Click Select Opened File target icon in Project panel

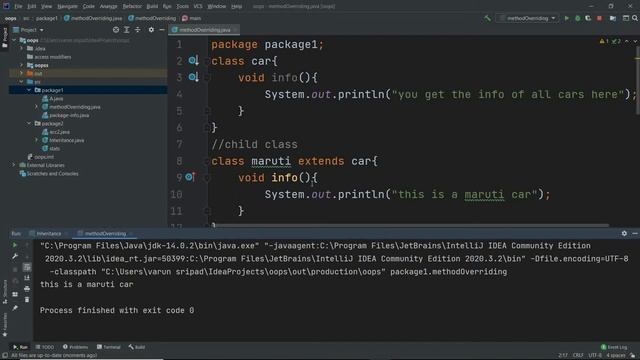[x=116, y=30]
